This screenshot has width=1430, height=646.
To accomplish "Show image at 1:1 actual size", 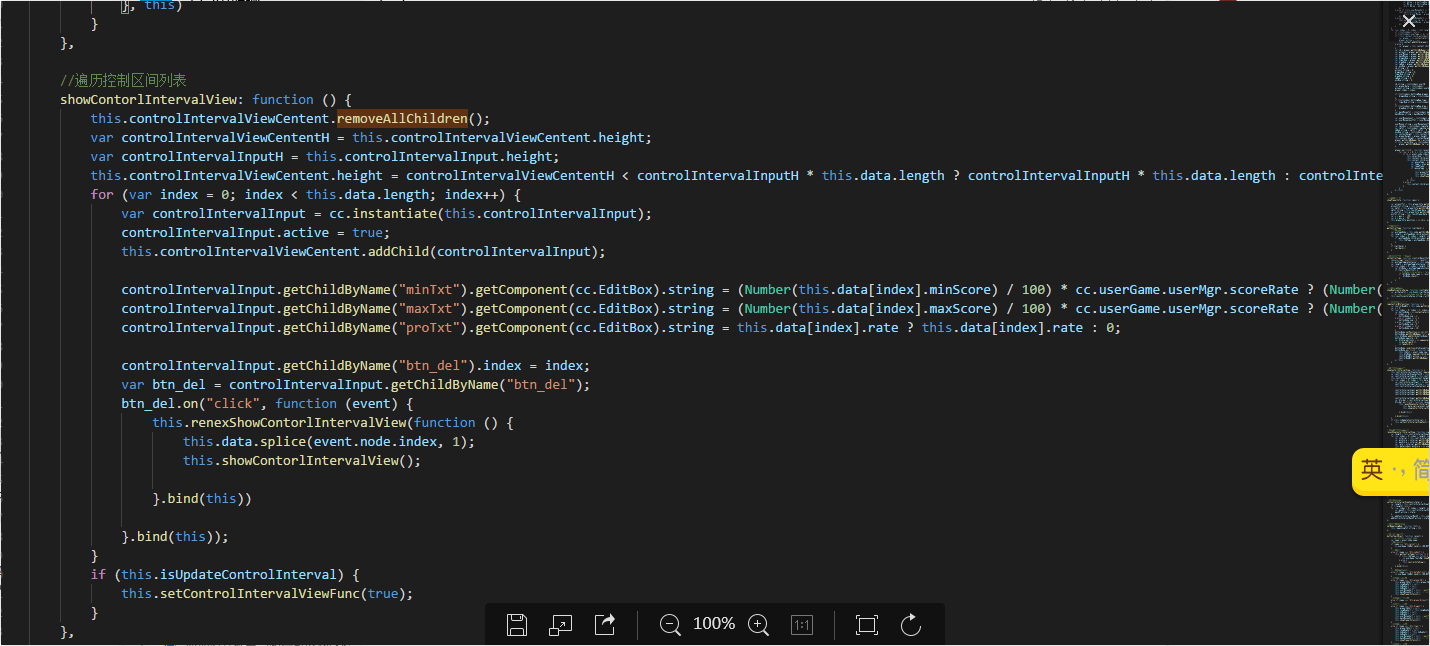I will pyautogui.click(x=802, y=625).
